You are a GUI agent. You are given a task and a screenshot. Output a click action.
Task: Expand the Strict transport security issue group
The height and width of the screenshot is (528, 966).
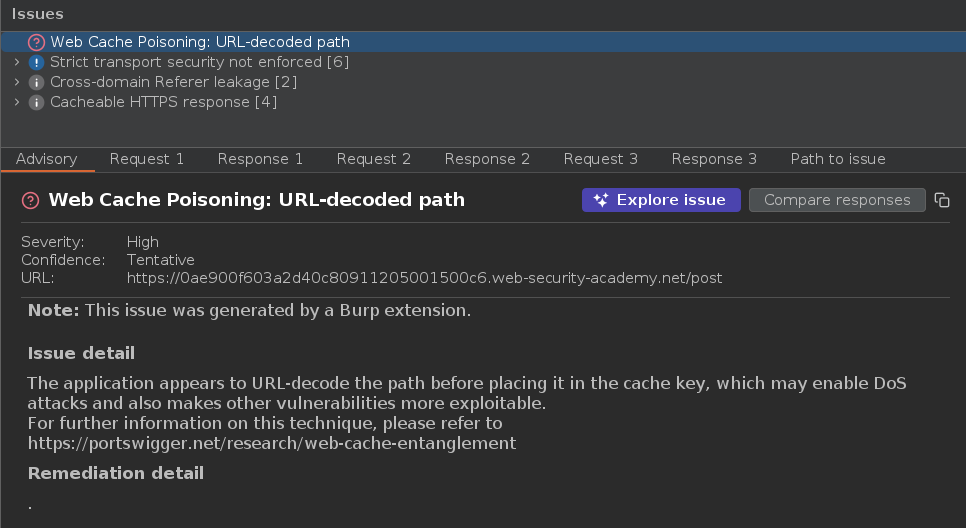tap(16, 62)
